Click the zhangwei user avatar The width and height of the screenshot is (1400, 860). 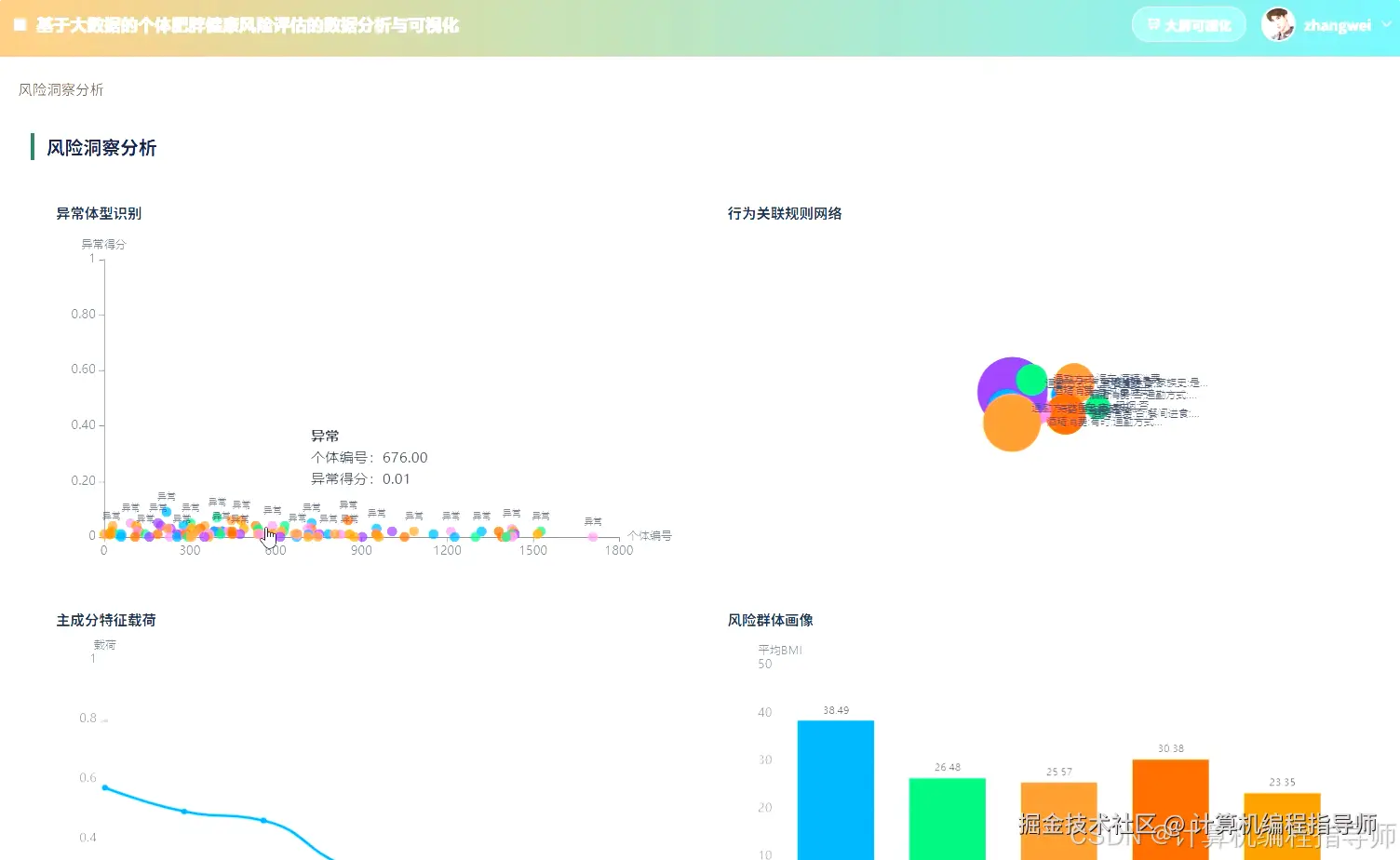tap(1278, 25)
